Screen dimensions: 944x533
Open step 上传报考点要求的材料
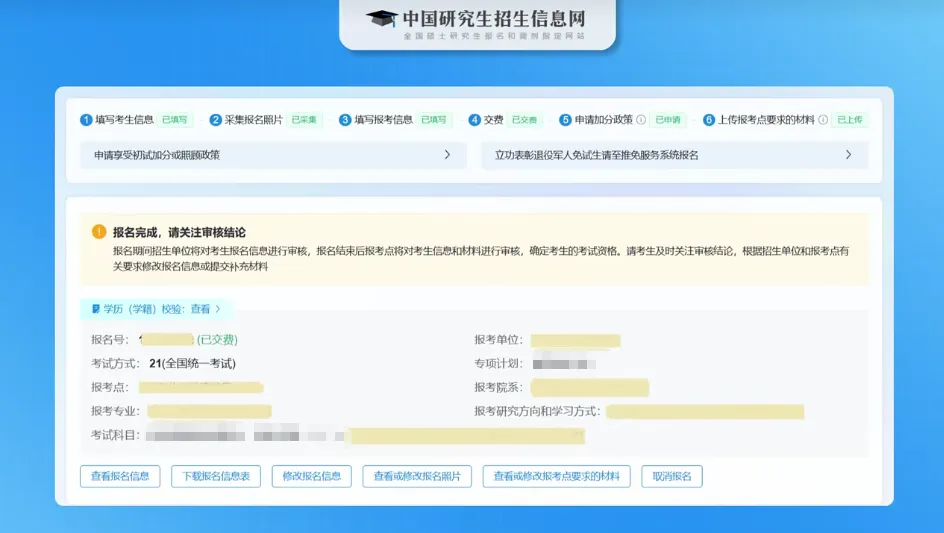pyautogui.click(x=766, y=120)
